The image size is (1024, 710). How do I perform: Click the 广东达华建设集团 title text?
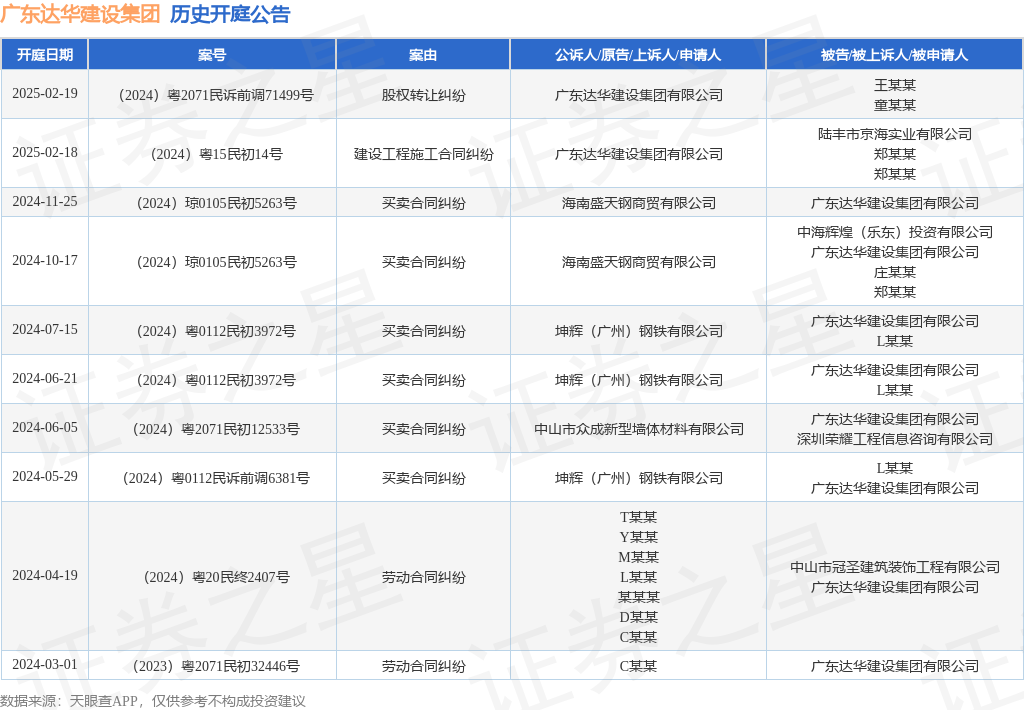tap(80, 14)
